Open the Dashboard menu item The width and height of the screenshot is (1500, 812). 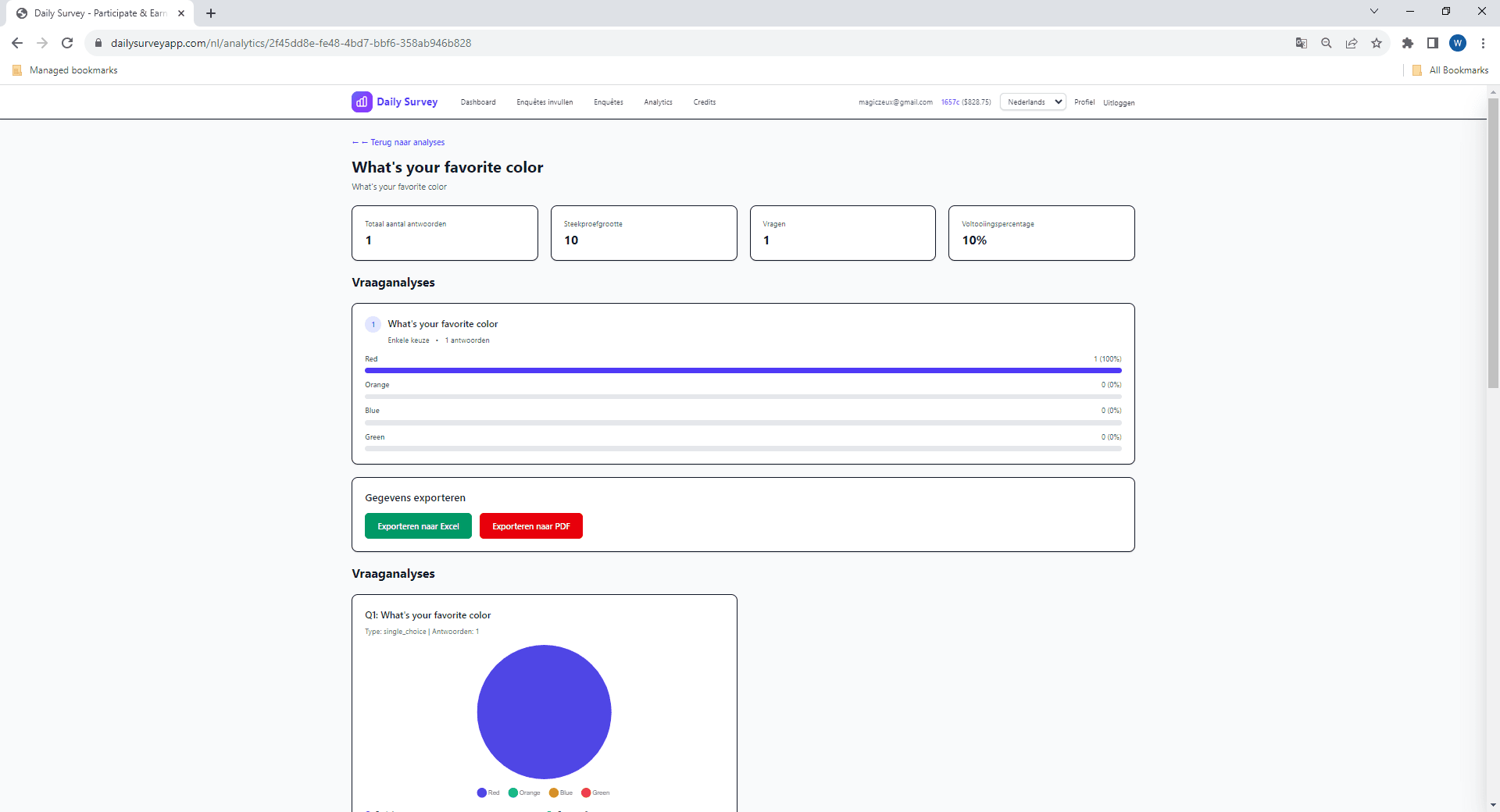pyautogui.click(x=477, y=102)
